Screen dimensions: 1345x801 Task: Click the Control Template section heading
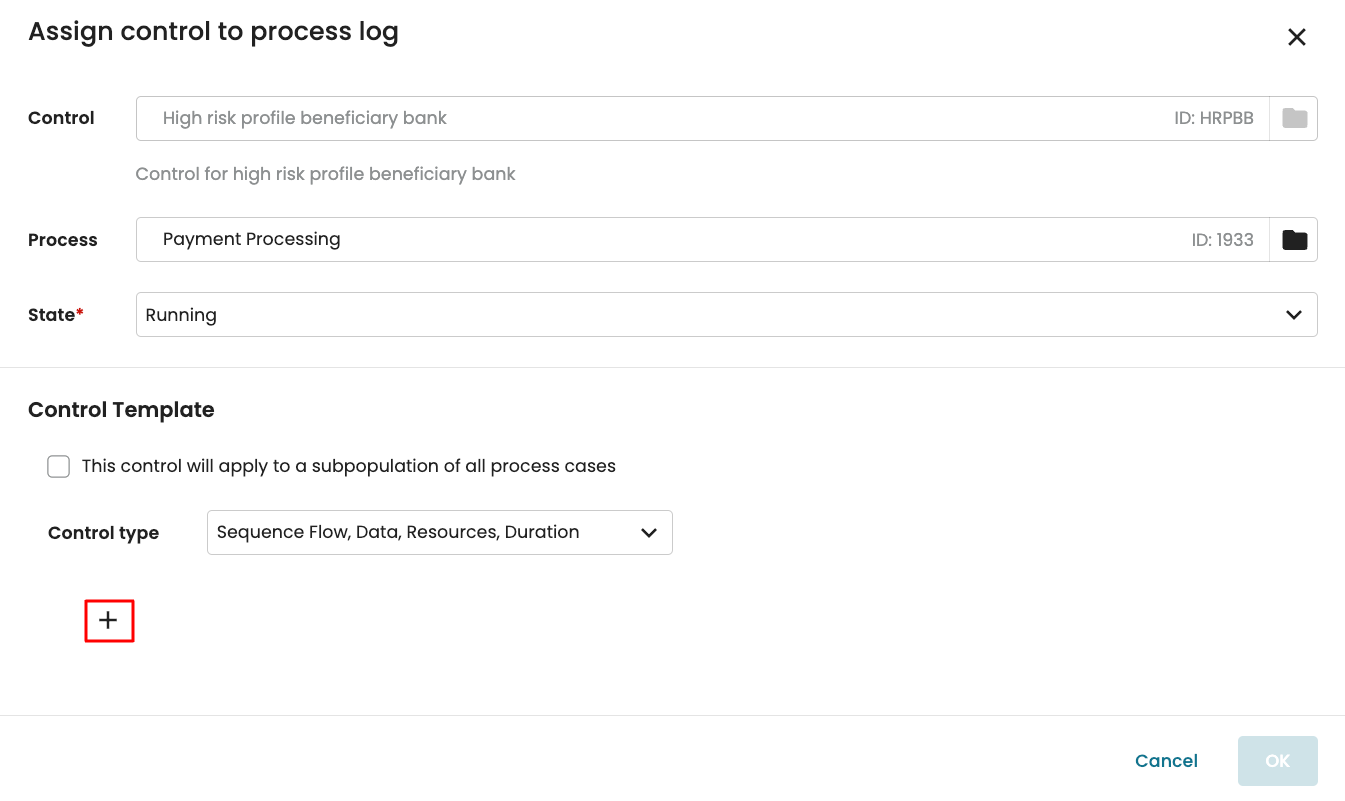[121, 410]
